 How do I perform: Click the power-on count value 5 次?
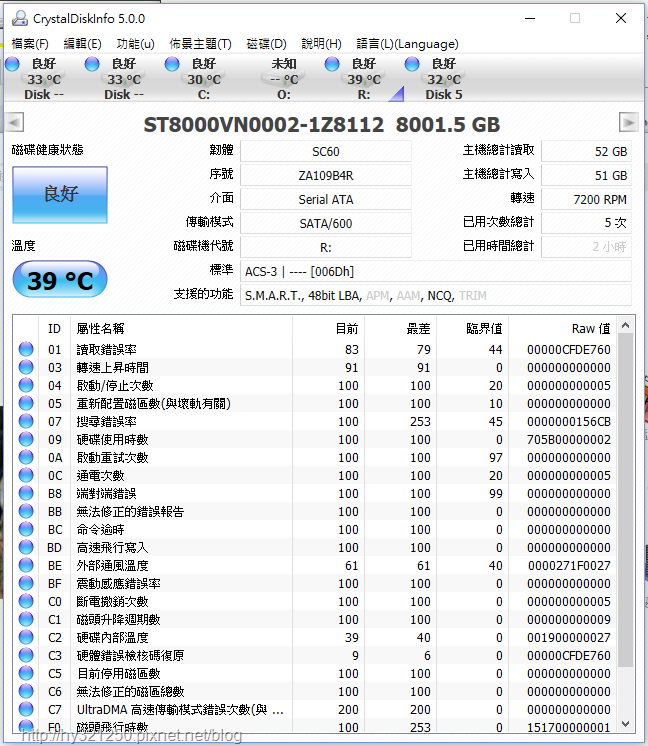(586, 223)
